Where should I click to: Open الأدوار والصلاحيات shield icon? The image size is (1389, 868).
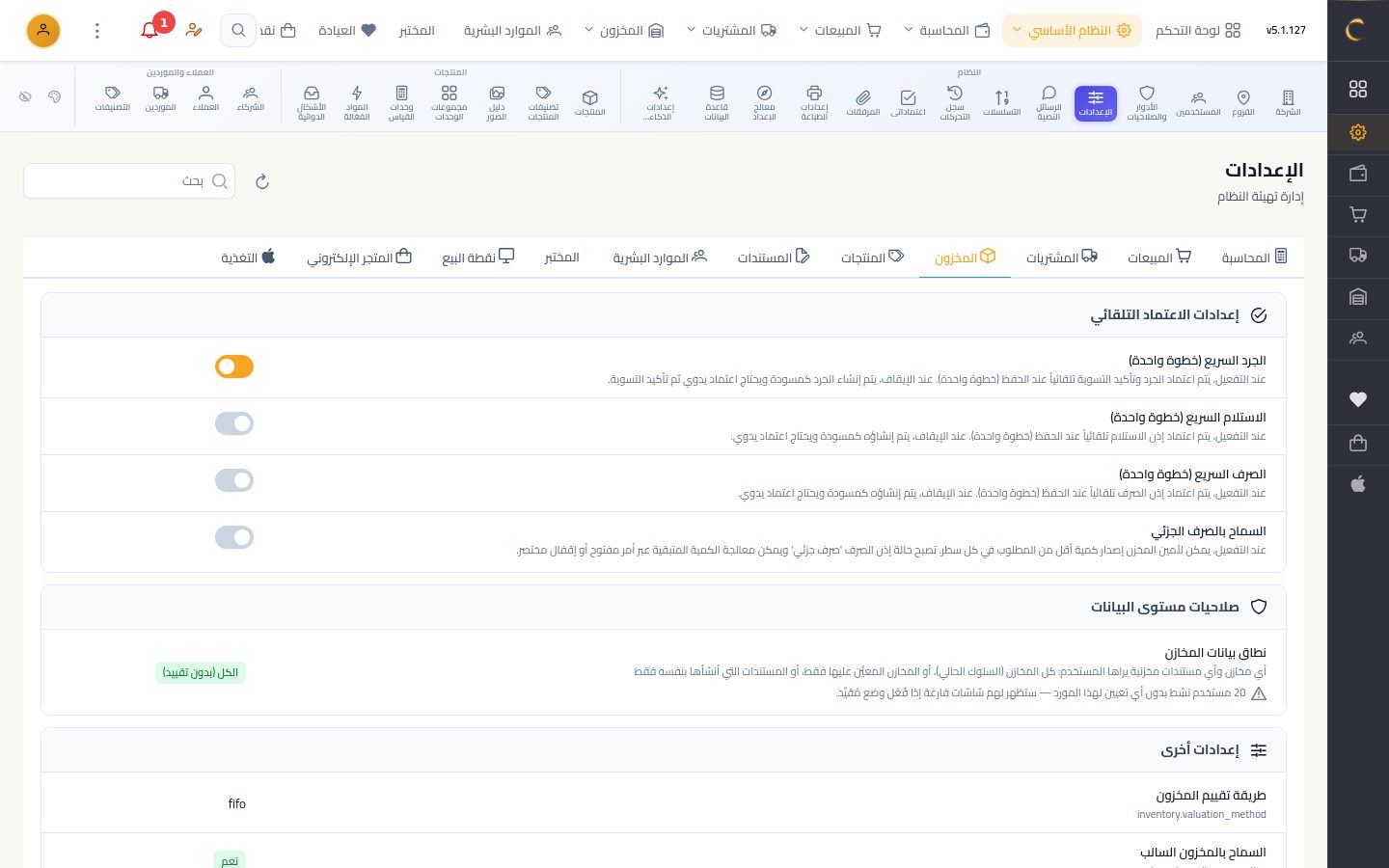(1147, 102)
